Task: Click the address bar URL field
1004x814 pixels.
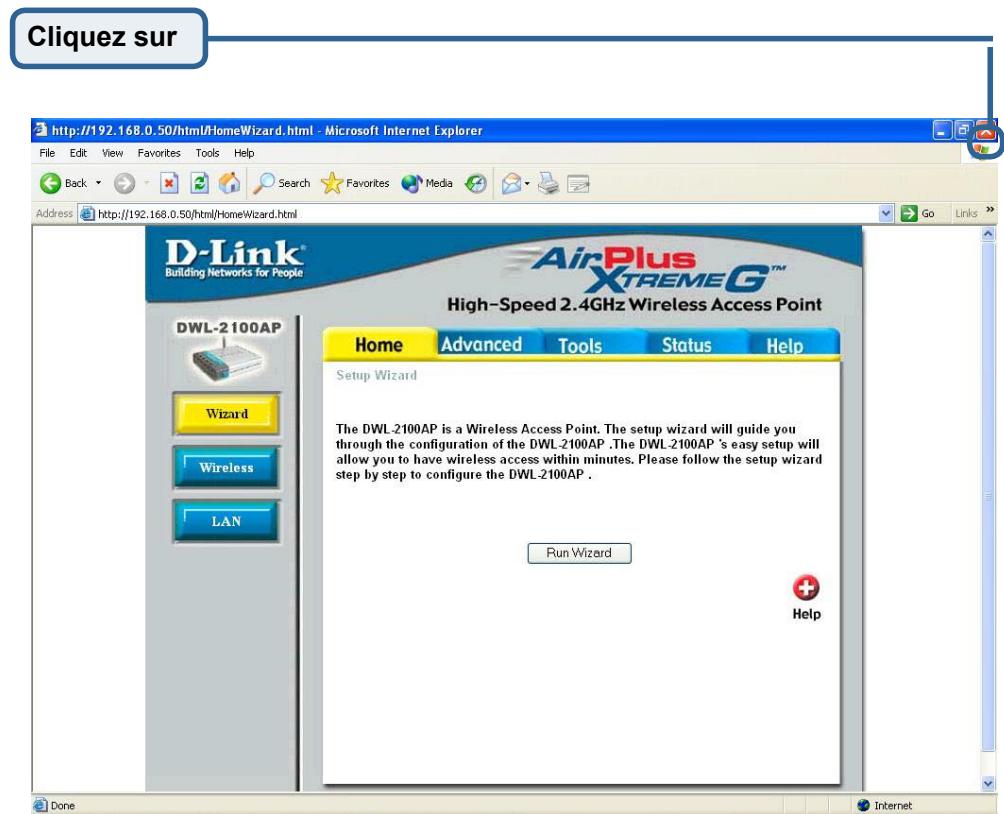Action: click(x=487, y=214)
